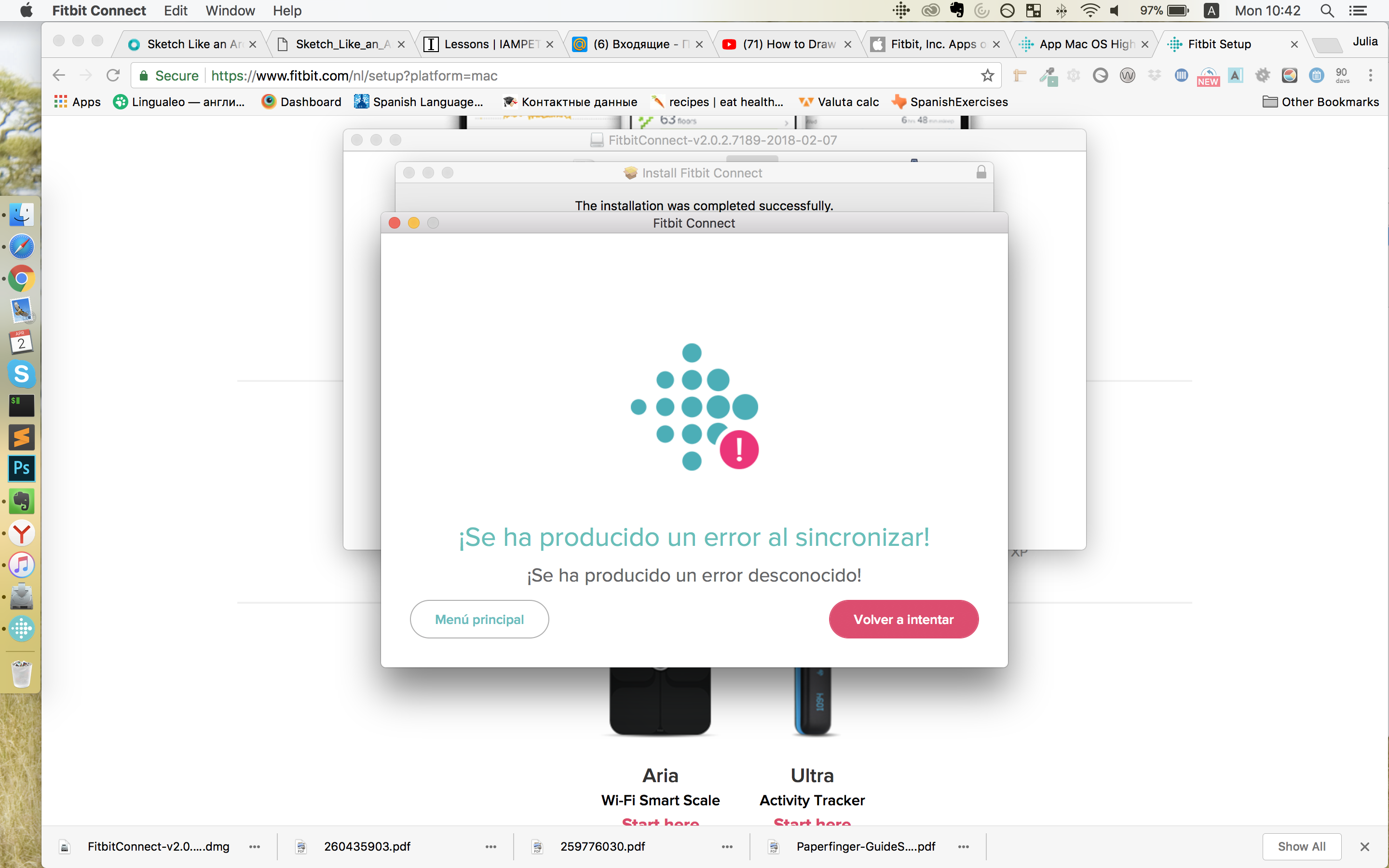
Task: Open Photoshop from the dock
Action: 22,470
